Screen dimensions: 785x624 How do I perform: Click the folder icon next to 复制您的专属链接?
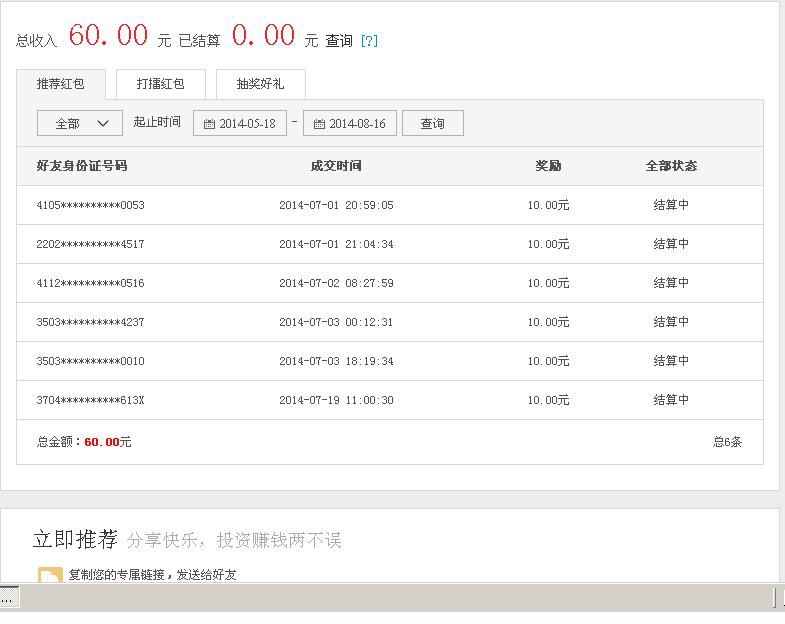50,576
